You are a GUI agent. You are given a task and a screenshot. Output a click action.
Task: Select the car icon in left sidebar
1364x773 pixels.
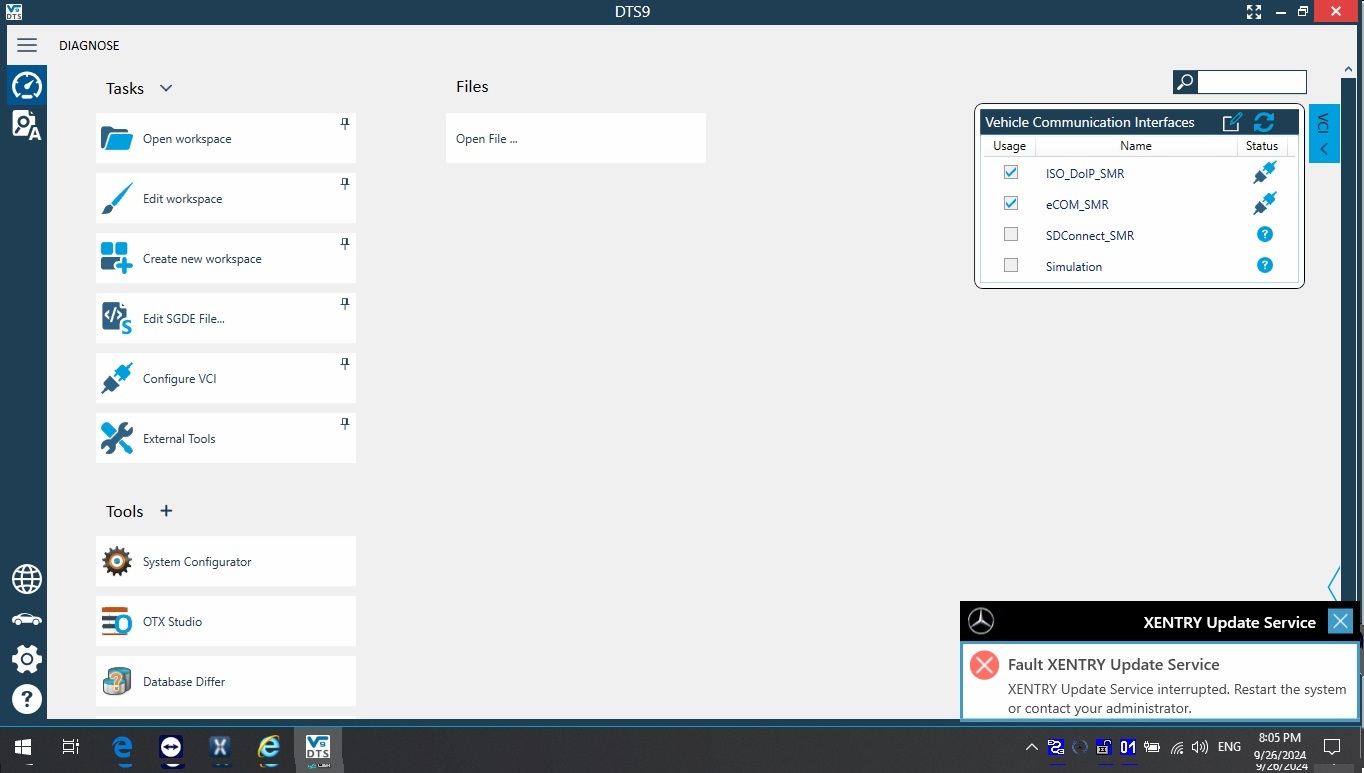tap(26, 619)
